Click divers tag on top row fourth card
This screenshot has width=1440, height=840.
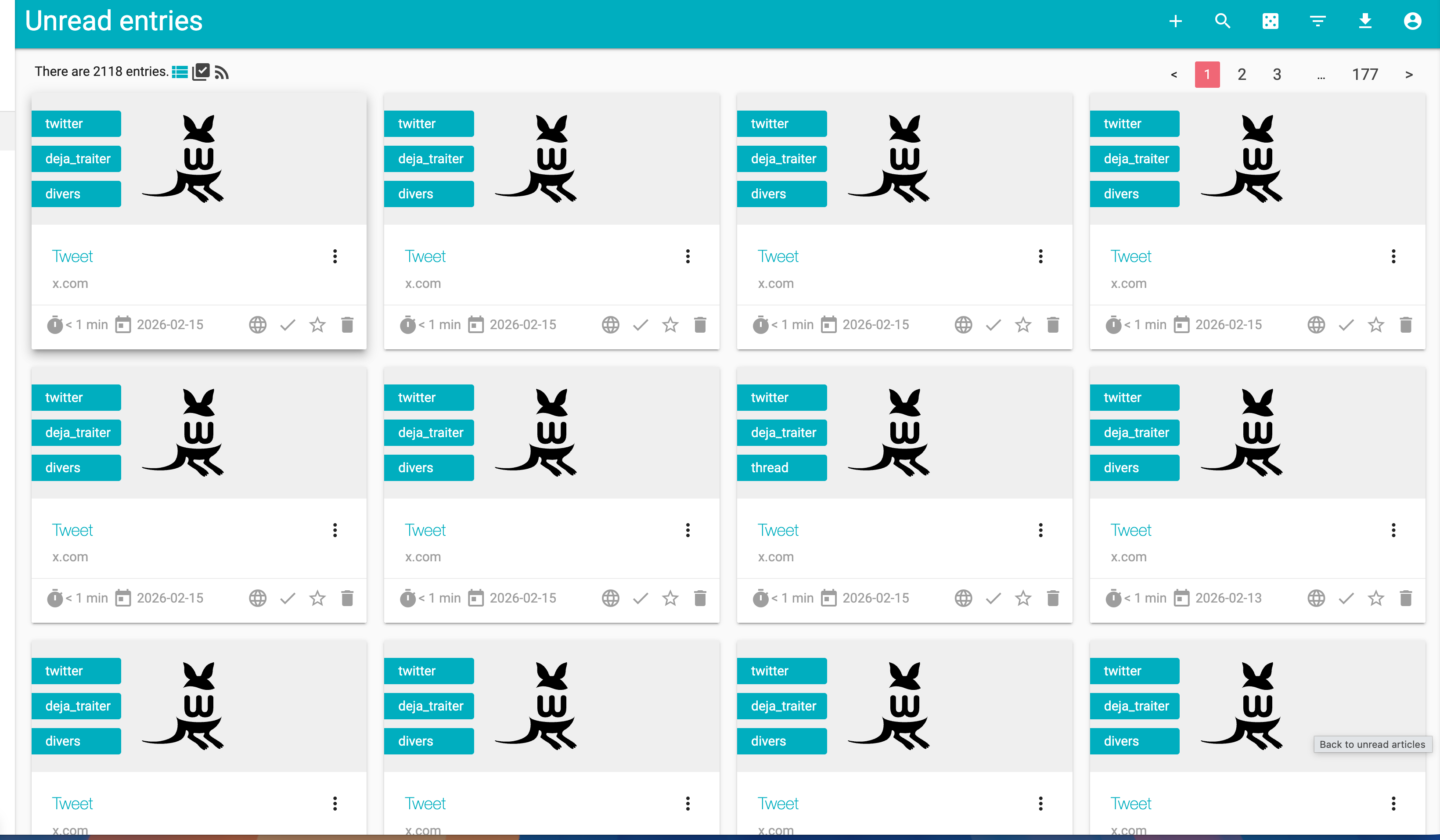1134,194
